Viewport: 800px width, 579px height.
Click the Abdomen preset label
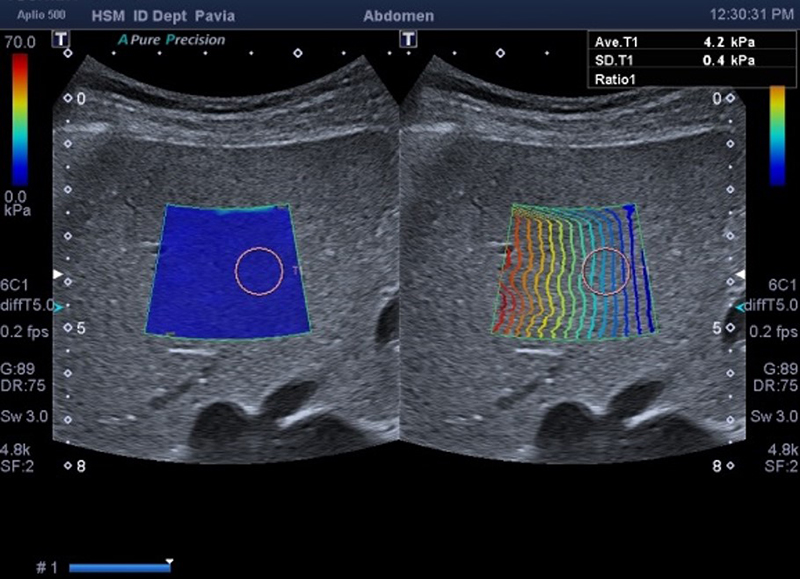click(398, 16)
